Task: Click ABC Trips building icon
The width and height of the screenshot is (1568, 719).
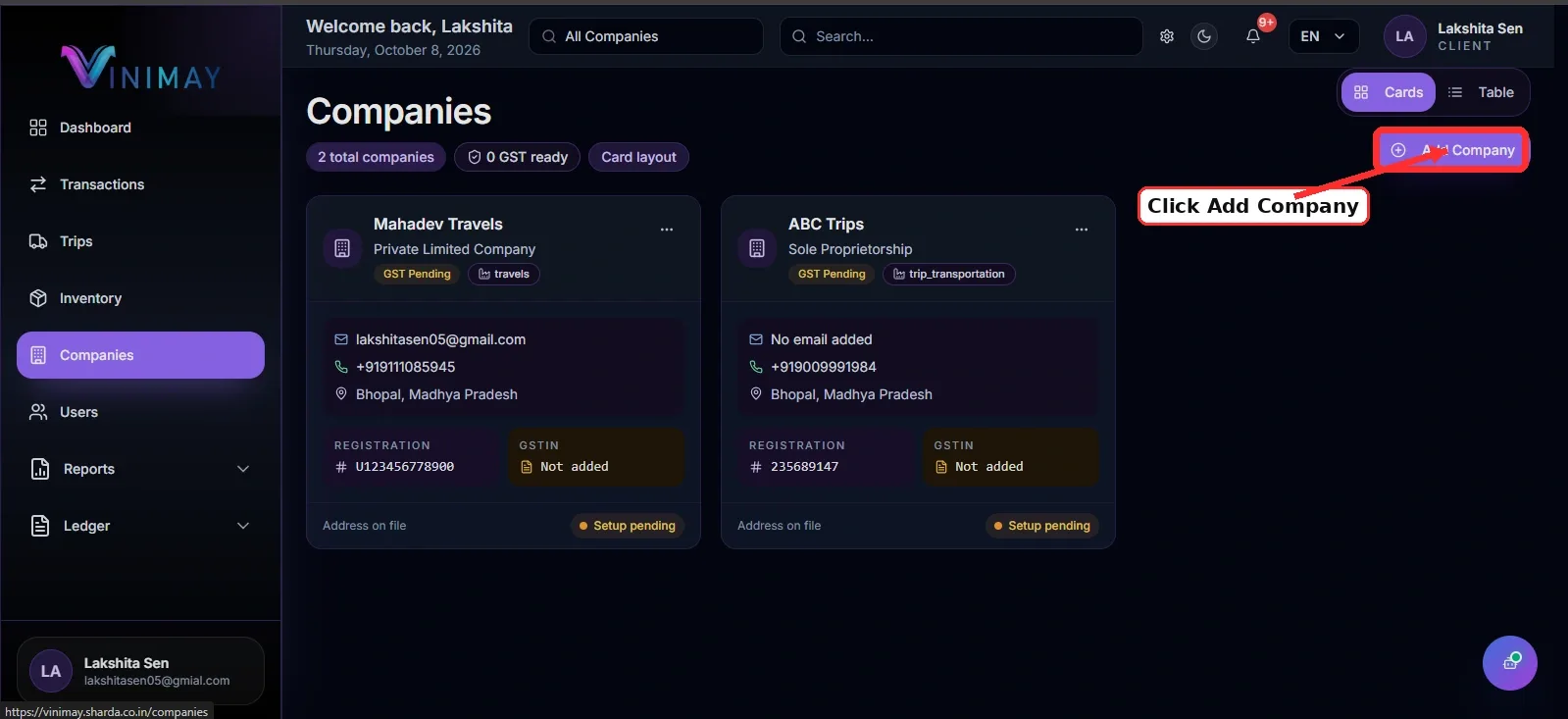Action: coord(757,248)
